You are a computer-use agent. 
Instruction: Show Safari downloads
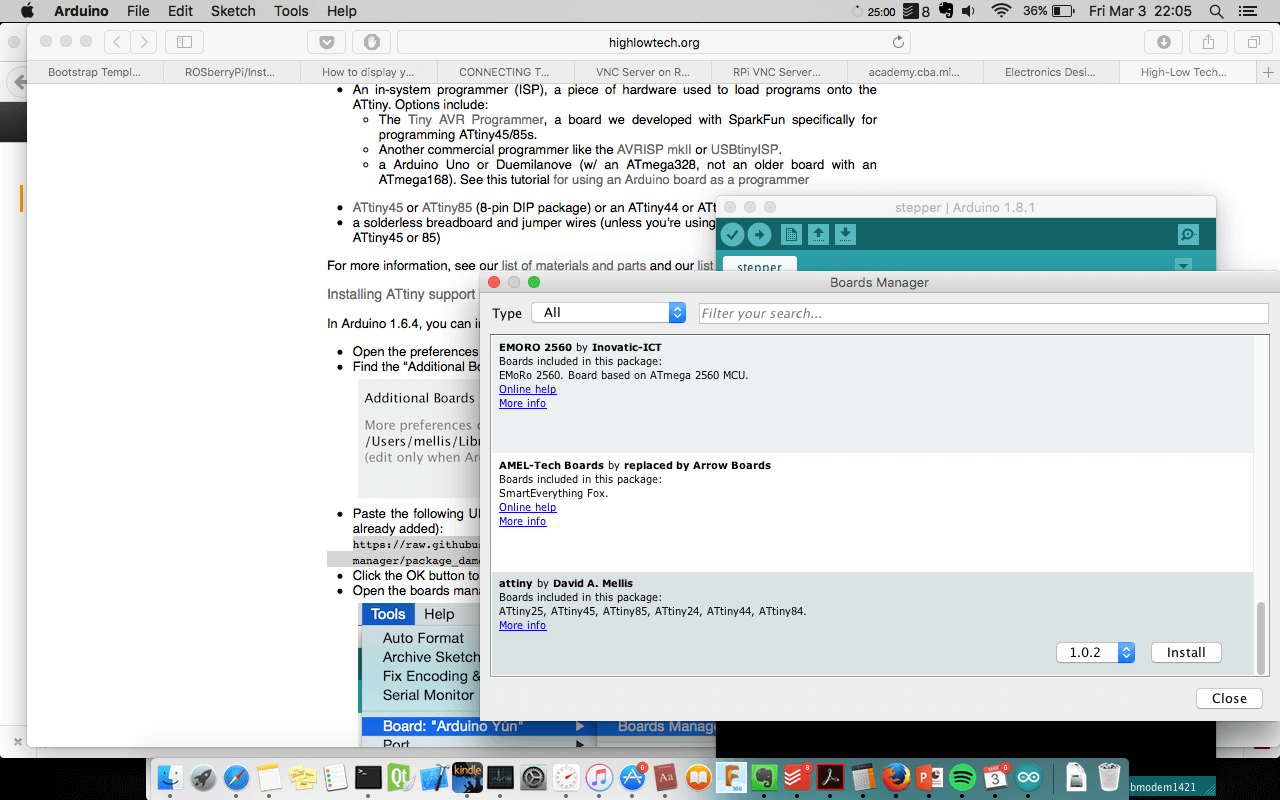click(1164, 42)
